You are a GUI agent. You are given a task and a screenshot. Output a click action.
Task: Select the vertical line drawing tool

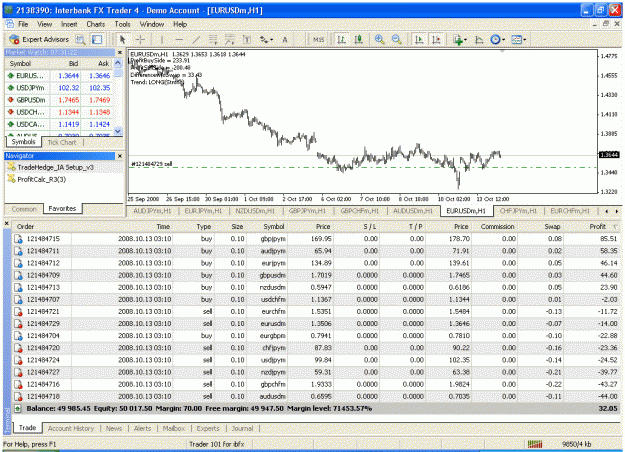162,39
